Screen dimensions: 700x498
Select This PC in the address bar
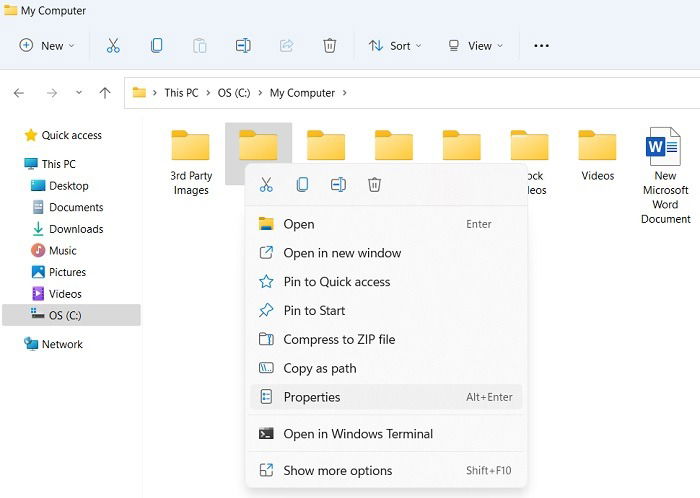[x=181, y=93]
